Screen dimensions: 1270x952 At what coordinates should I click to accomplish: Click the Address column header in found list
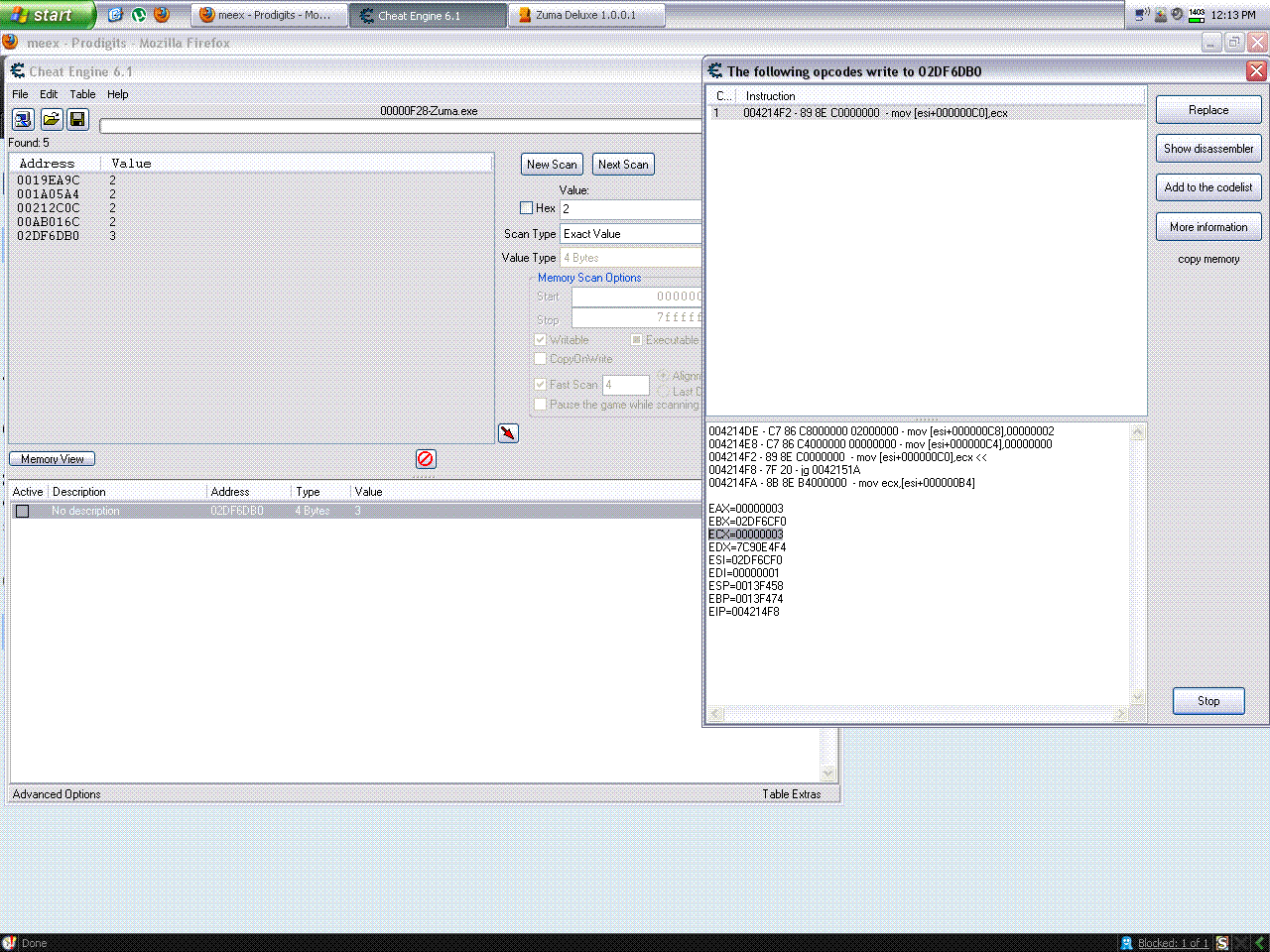pos(55,163)
